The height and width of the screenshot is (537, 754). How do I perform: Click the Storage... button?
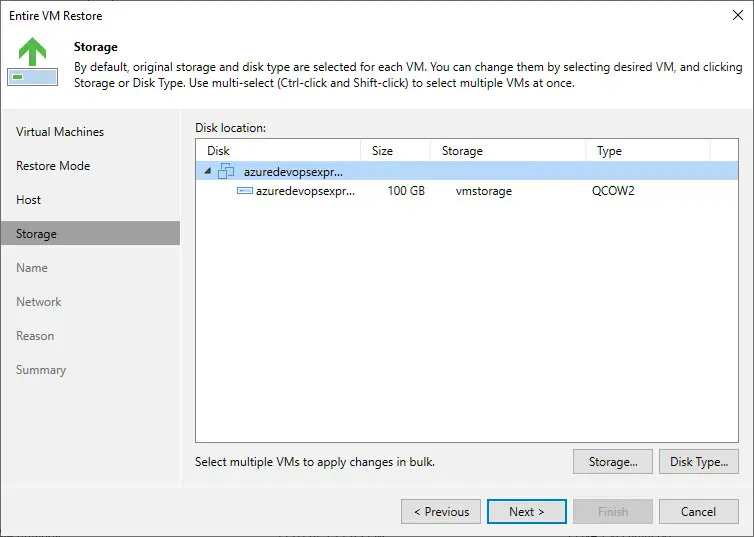click(613, 462)
